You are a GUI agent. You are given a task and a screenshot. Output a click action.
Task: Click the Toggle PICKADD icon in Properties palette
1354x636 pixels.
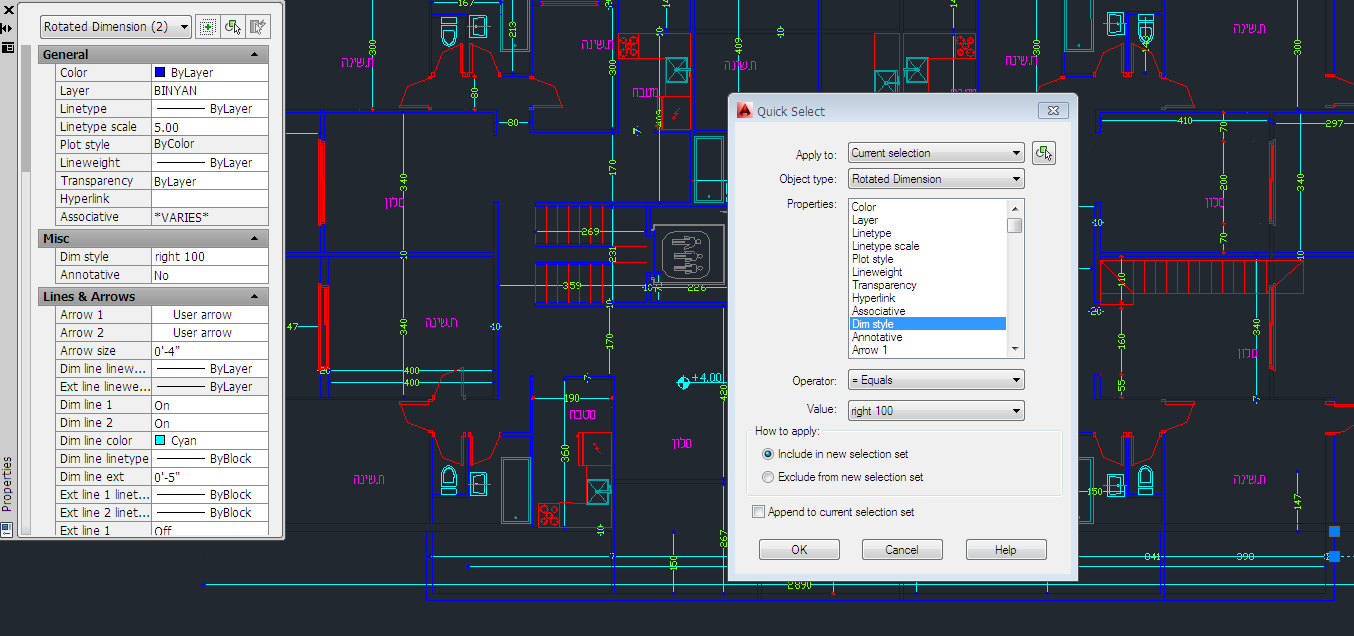point(207,27)
